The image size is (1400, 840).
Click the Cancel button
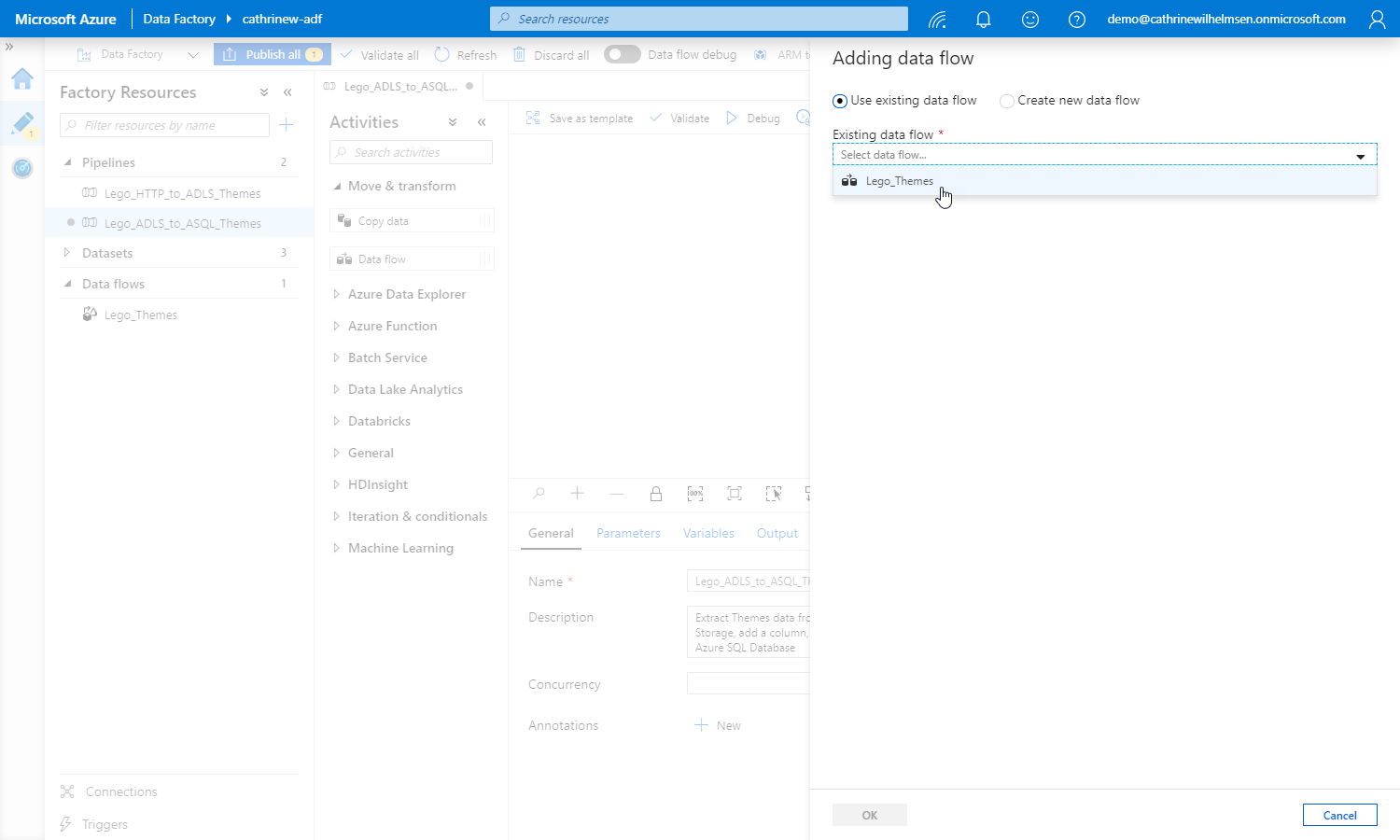click(x=1339, y=815)
